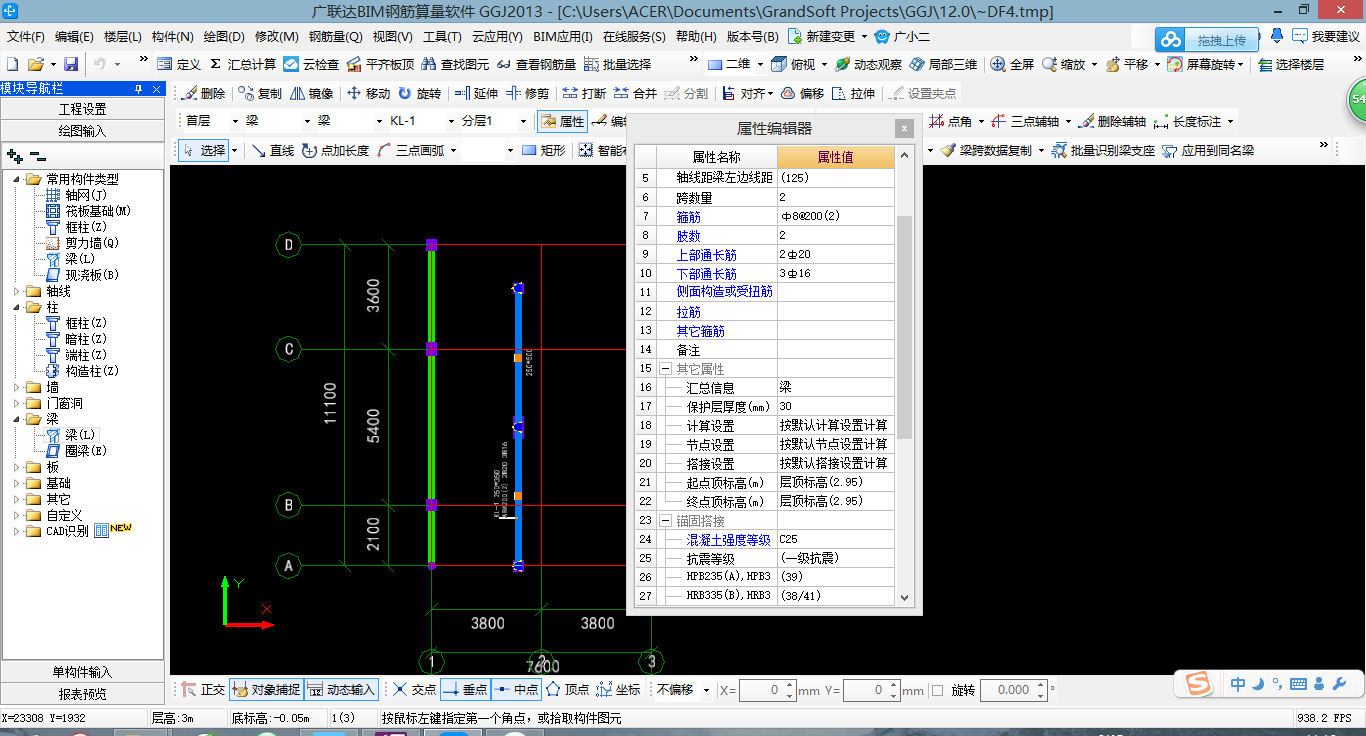Image resolution: width=1366 pixels, height=736 pixels.
Task: Close the 属性编辑器 property editor panel
Action: pos(904,128)
